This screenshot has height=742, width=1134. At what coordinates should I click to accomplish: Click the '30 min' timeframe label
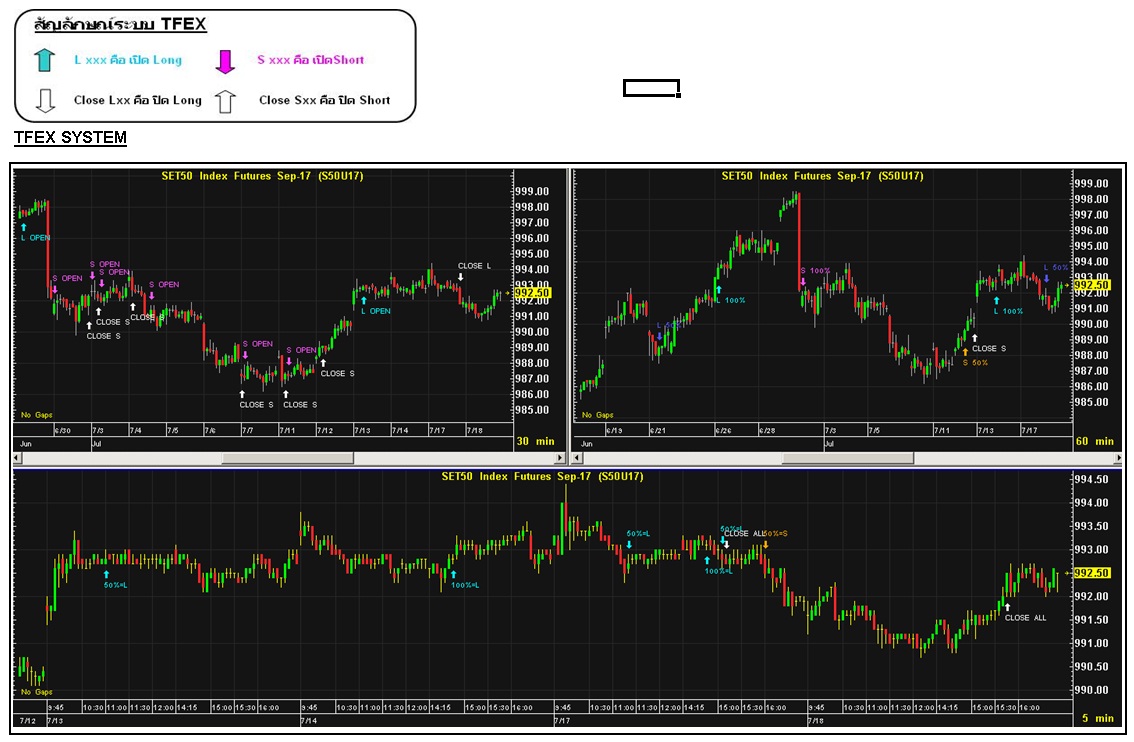535,441
